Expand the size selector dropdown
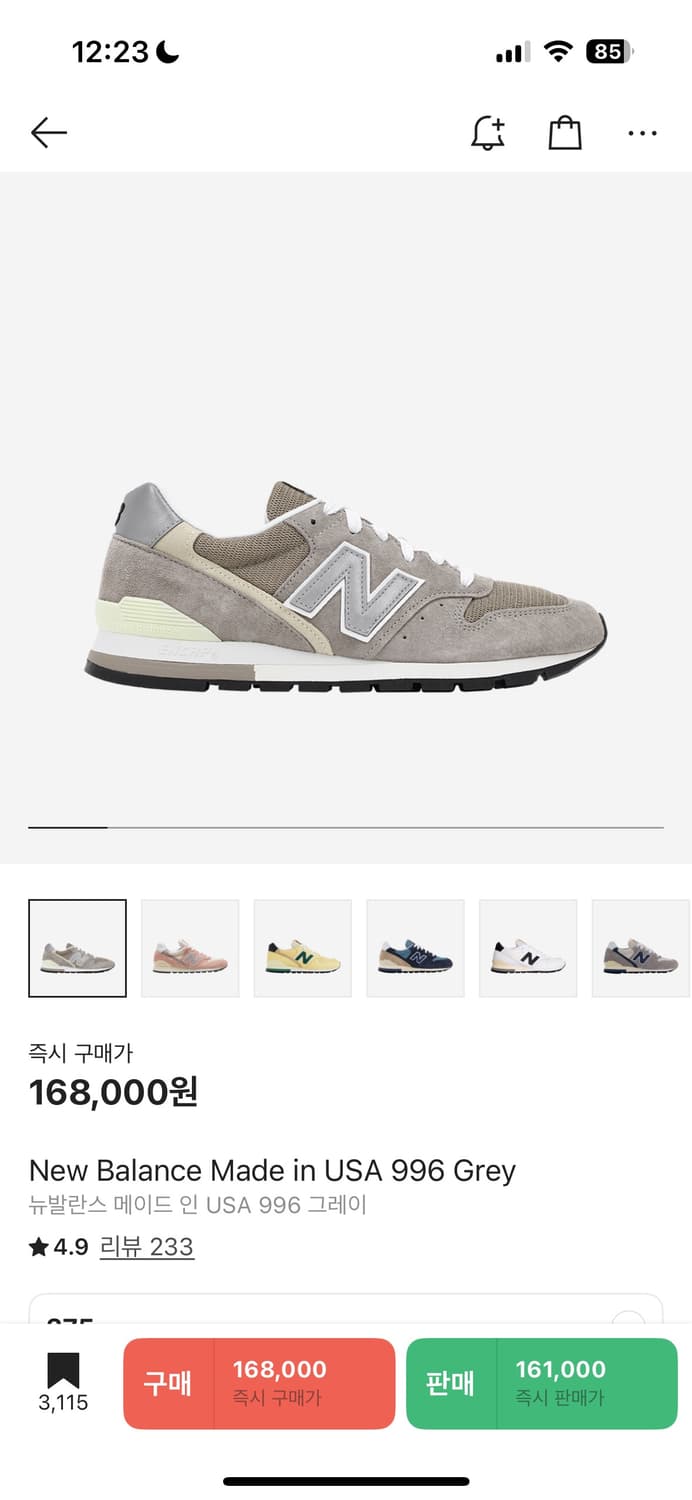Screen dimensions: 692x1500 click(x=346, y=1309)
